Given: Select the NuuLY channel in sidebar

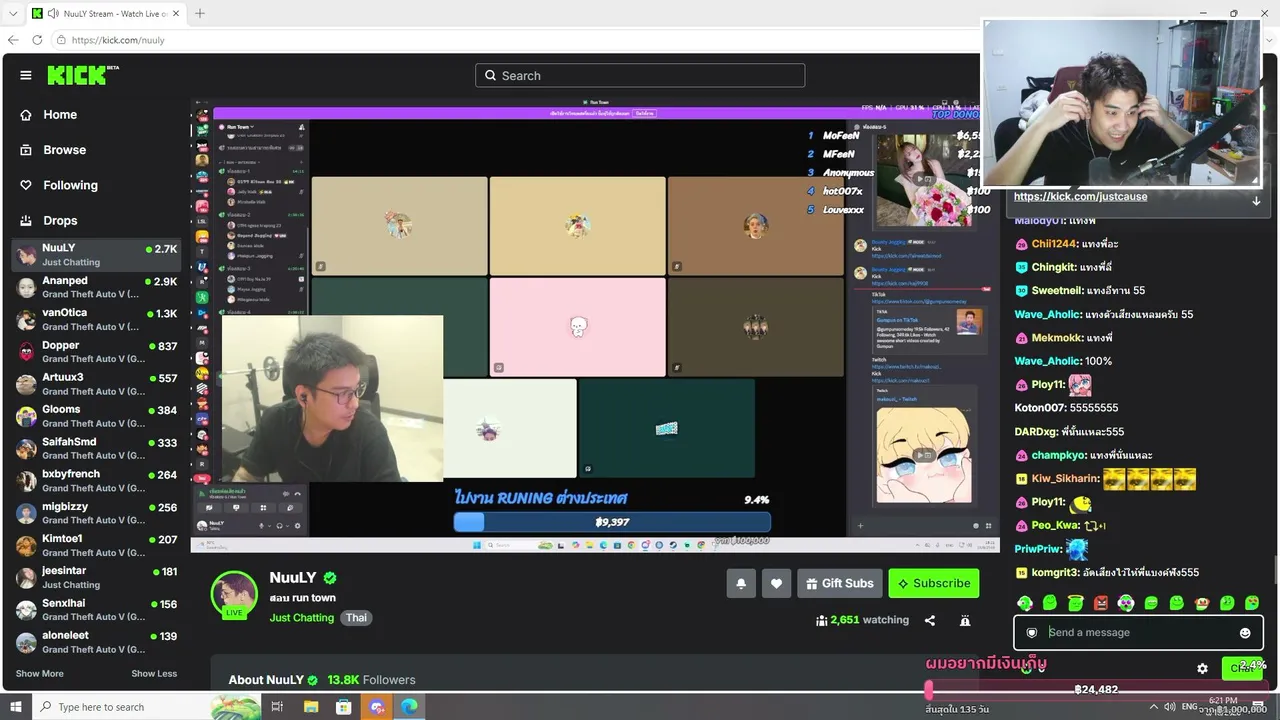Looking at the screenshot, I should click(96, 255).
